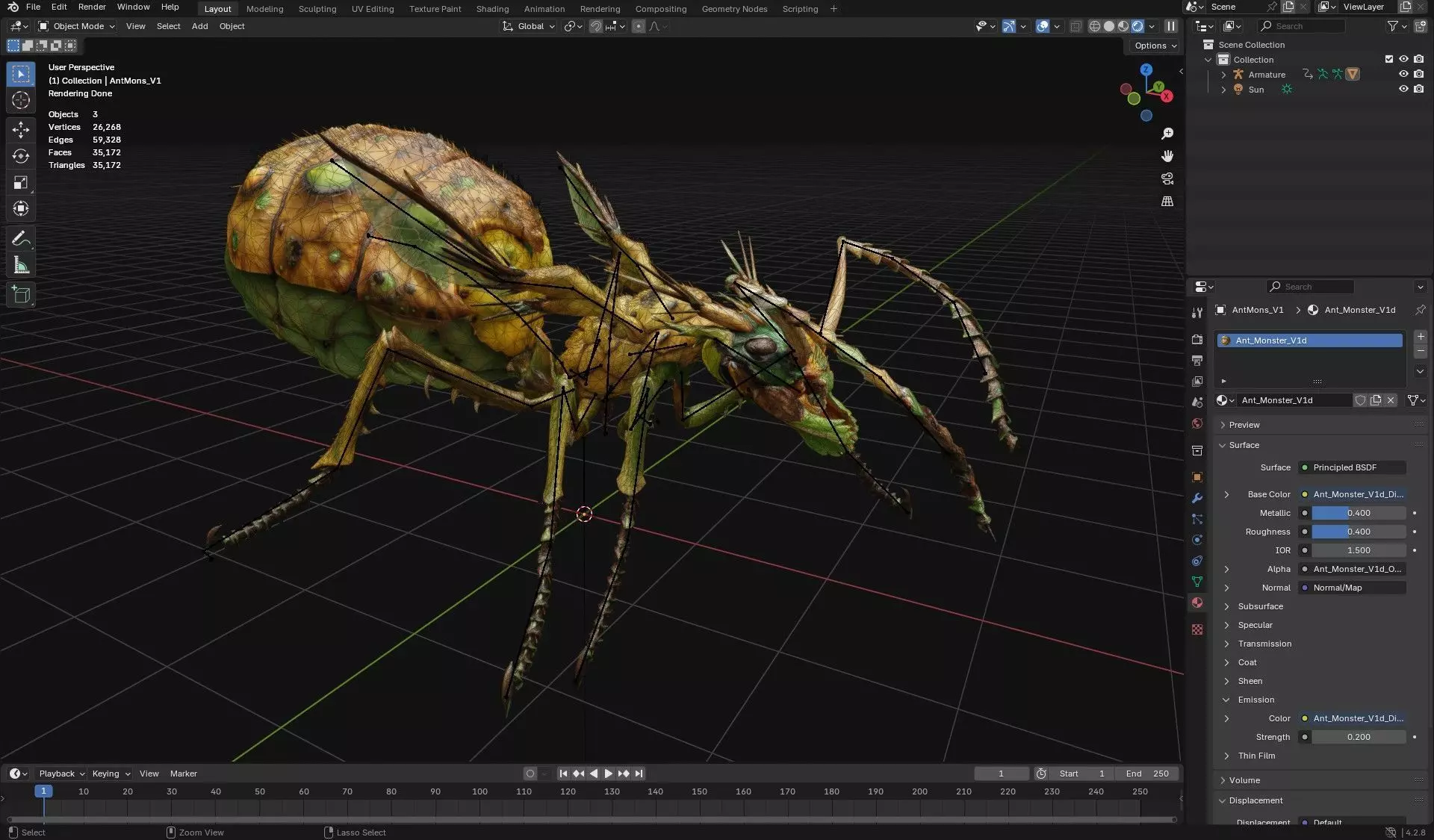Select the Add Cube tool
The width and height of the screenshot is (1434, 840).
click(x=21, y=294)
